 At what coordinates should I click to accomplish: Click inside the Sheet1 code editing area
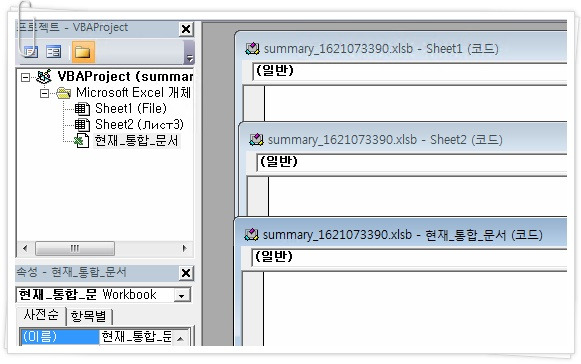click(415, 103)
